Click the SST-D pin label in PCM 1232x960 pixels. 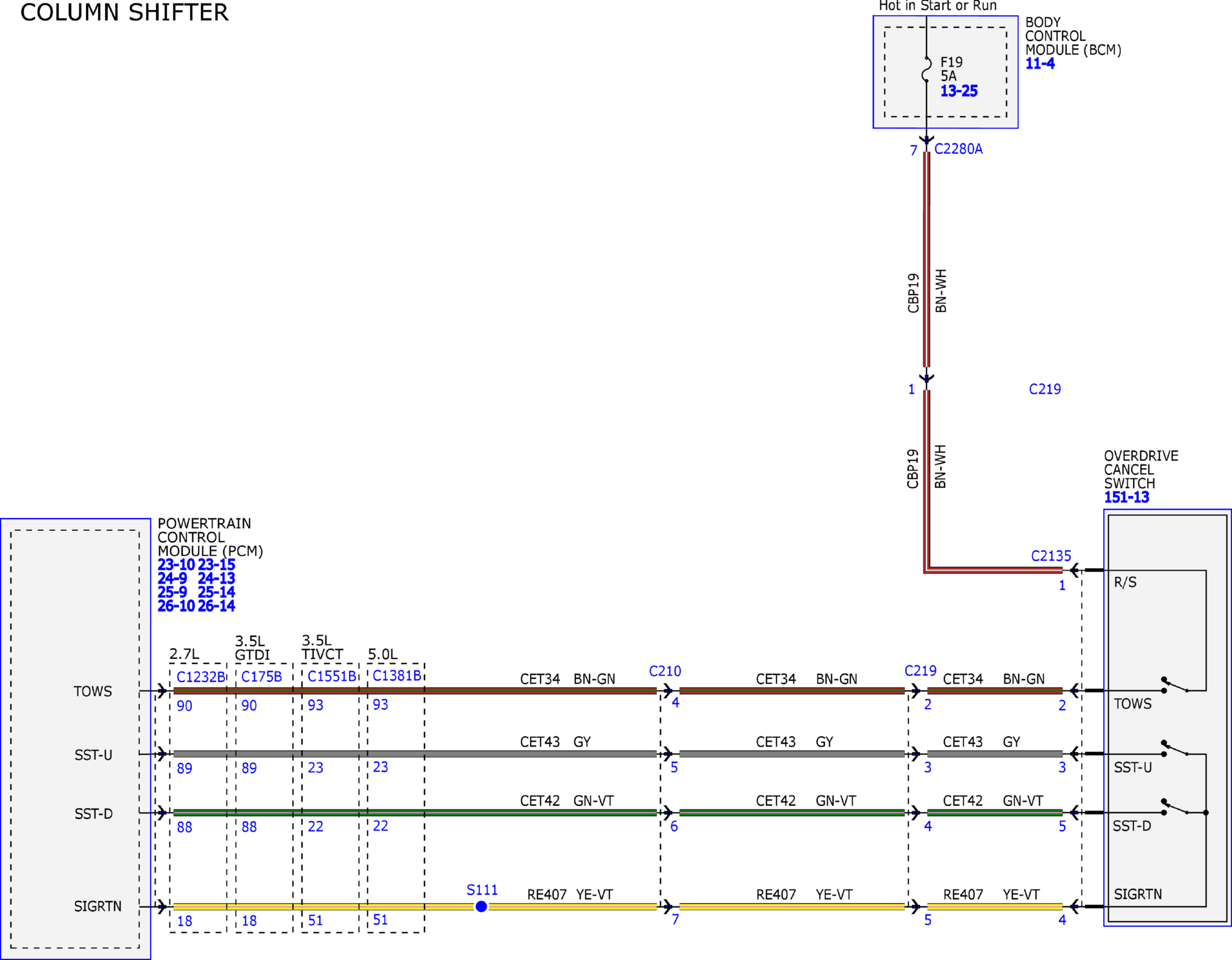click(93, 814)
